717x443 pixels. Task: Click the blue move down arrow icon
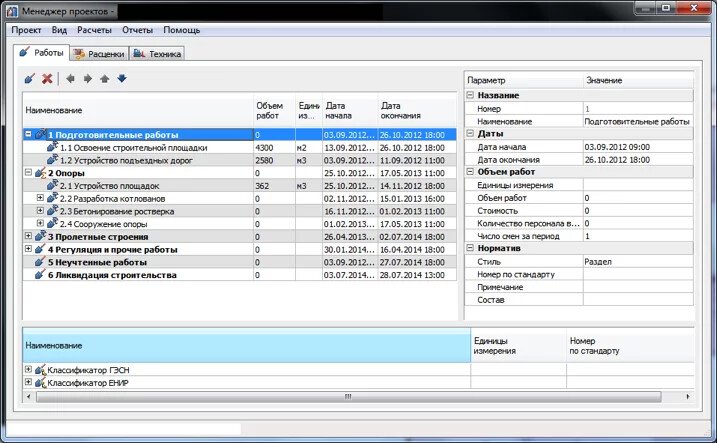(121, 78)
